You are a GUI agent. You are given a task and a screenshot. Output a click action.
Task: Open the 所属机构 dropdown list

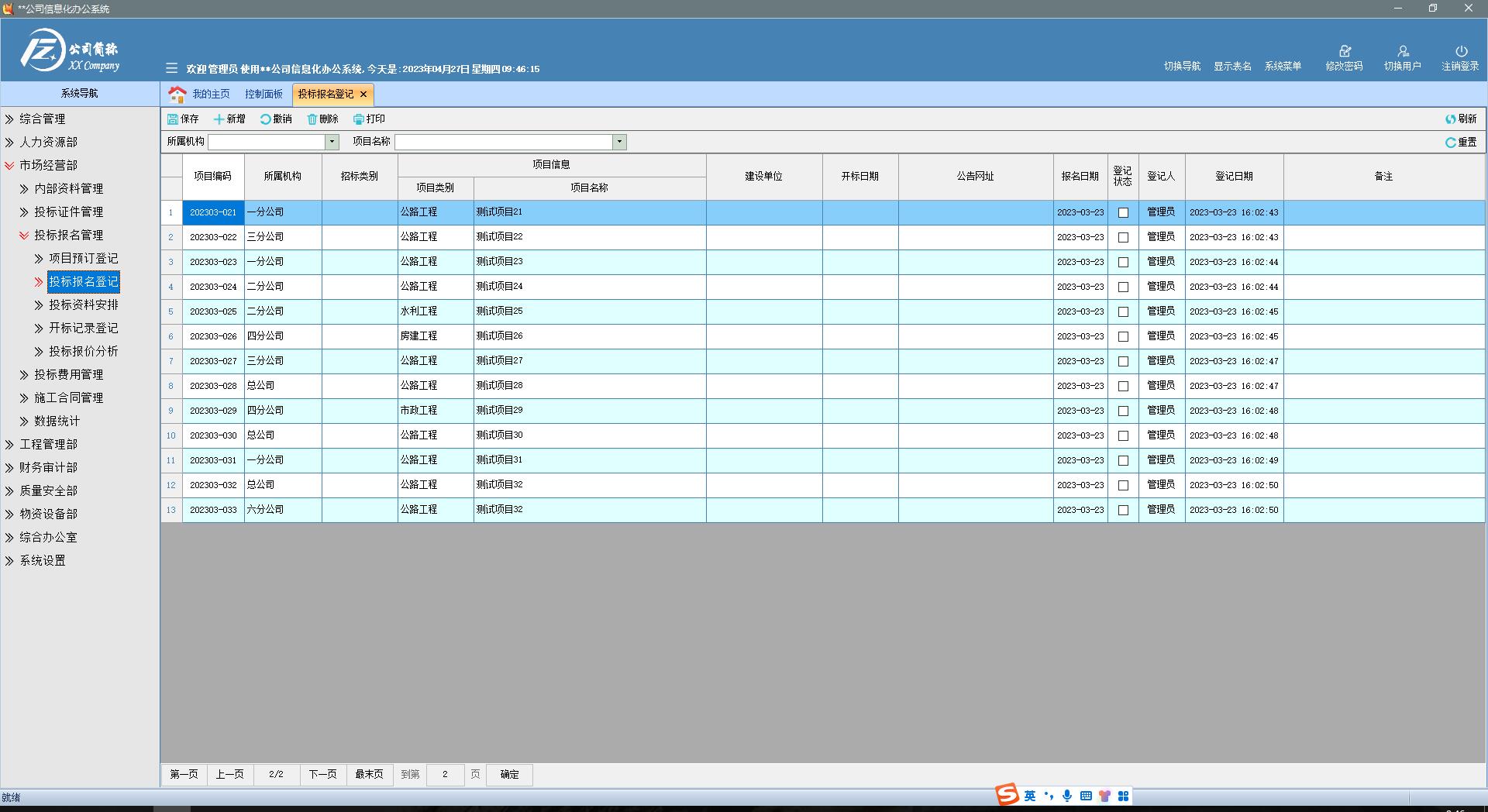tap(332, 142)
